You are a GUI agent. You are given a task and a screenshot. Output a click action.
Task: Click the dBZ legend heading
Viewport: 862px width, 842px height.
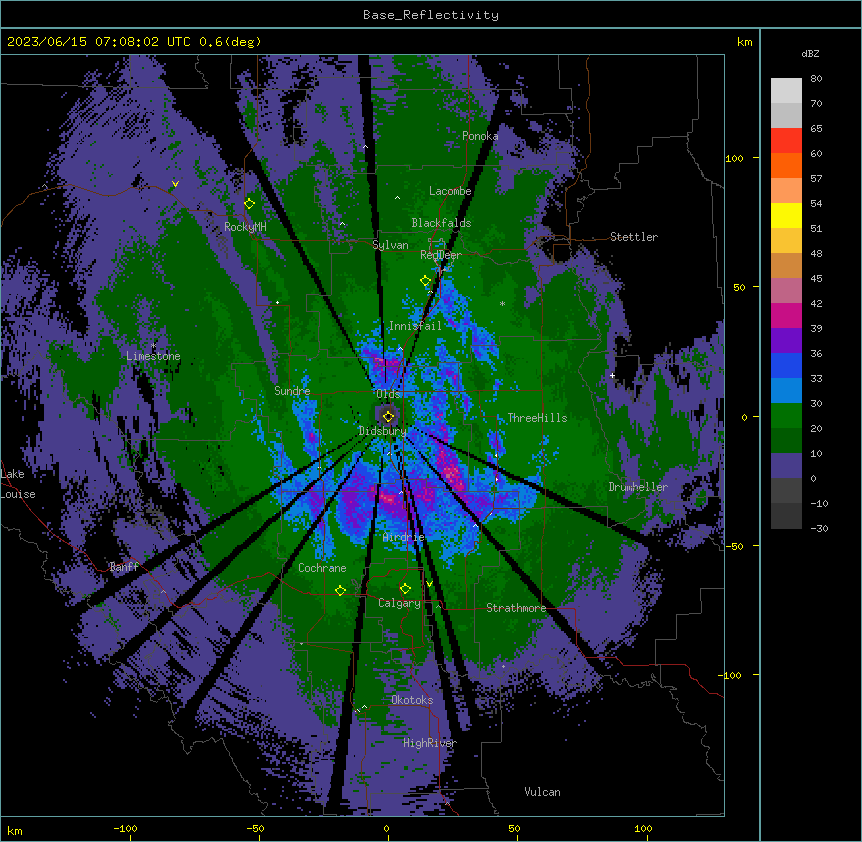pyautogui.click(x=810, y=53)
